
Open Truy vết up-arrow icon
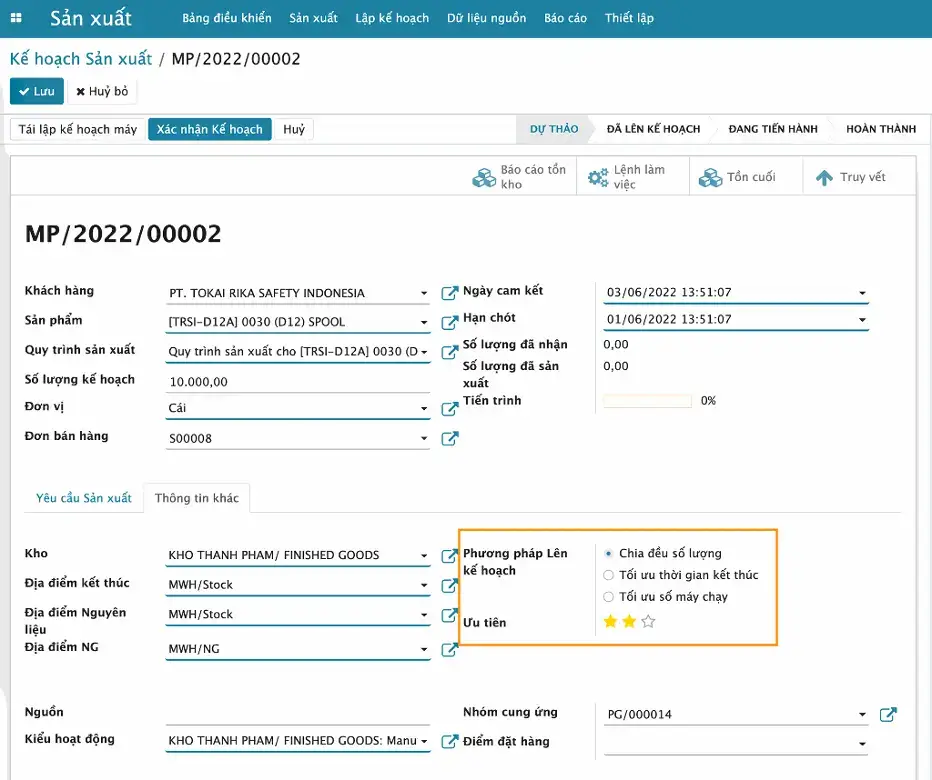coord(824,178)
